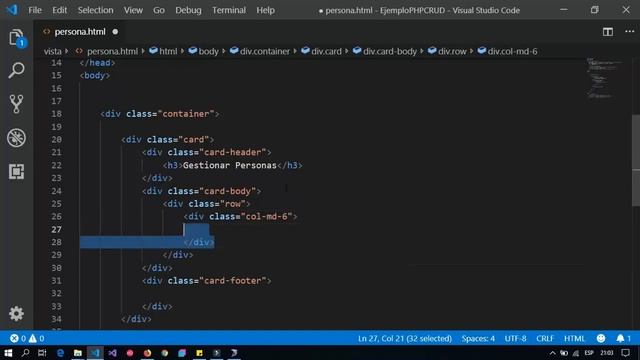Click CRLF end-of-line selector

tap(545, 338)
